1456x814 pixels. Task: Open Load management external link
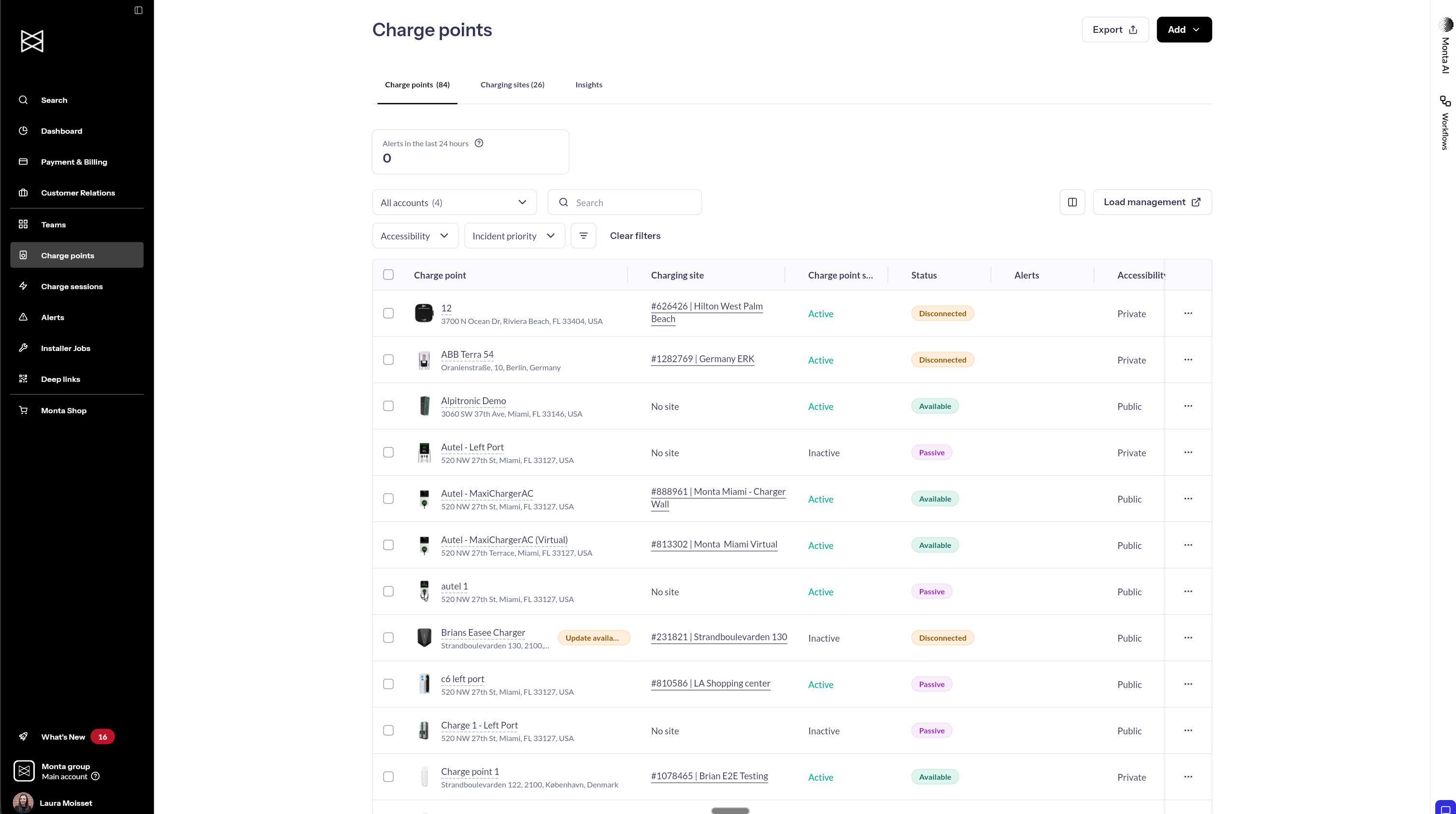pyautogui.click(x=1152, y=202)
